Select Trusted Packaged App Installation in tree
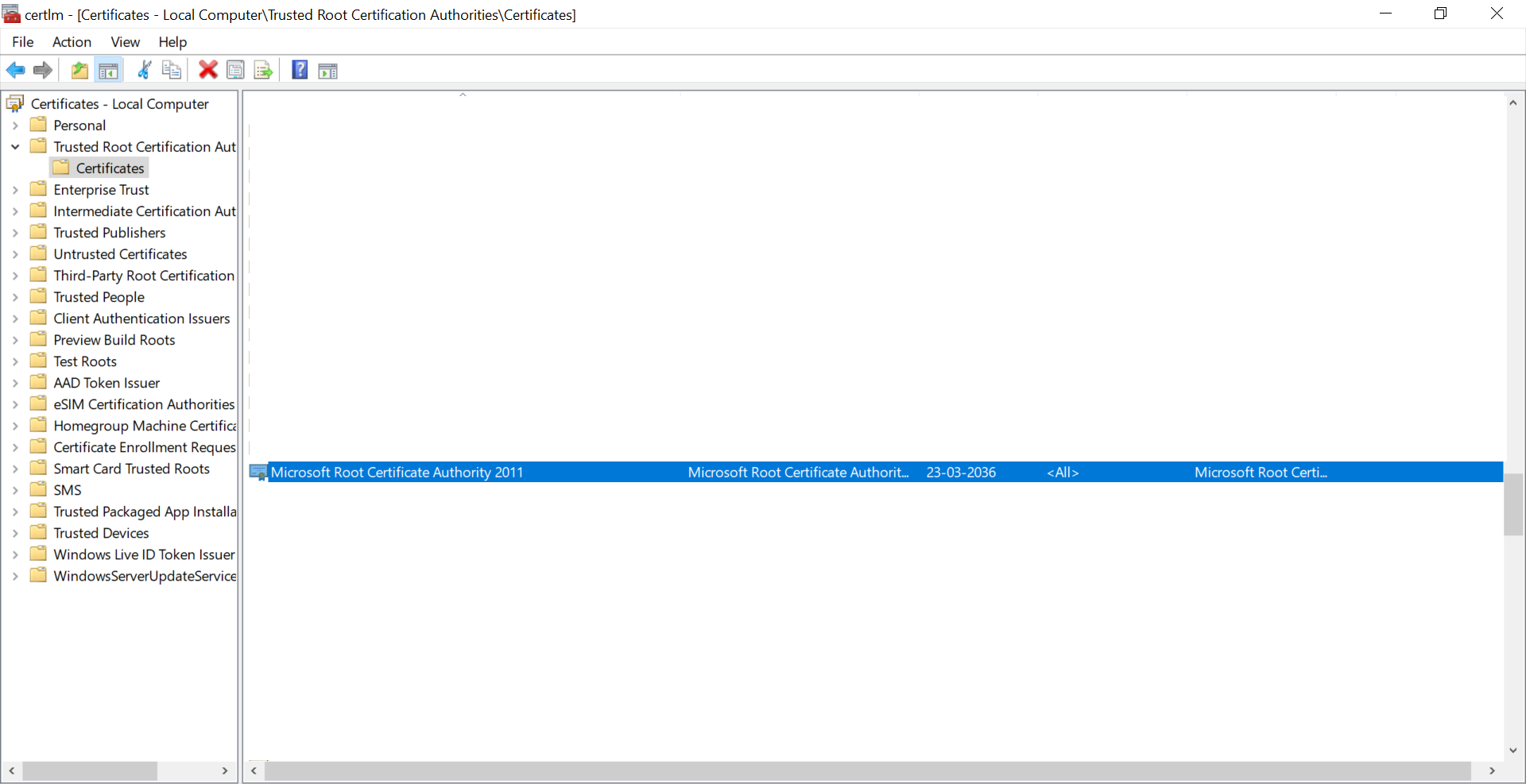Viewport: 1526px width, 784px height. tap(145, 512)
